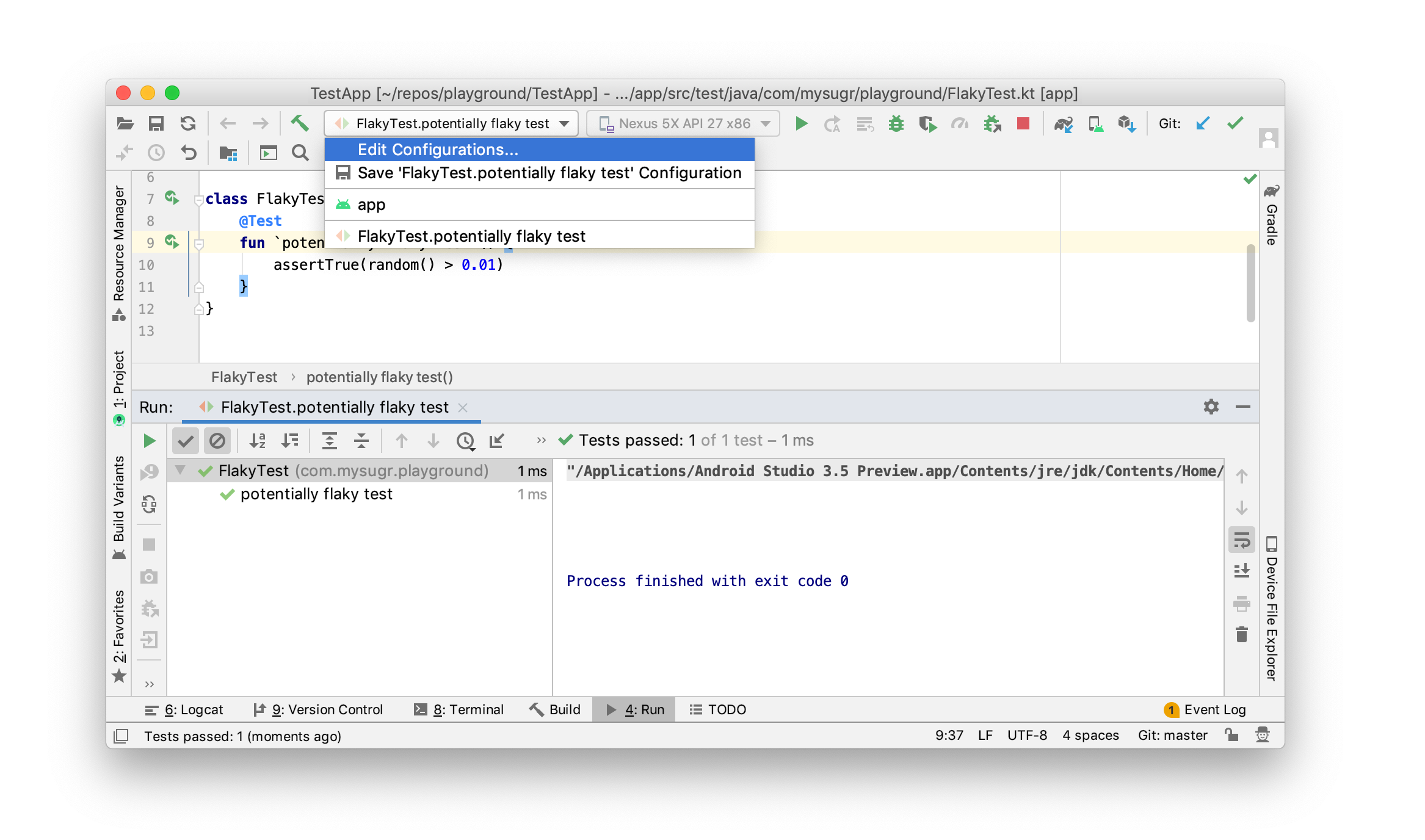Expand more Run panel sidebar actions

[x=150, y=684]
